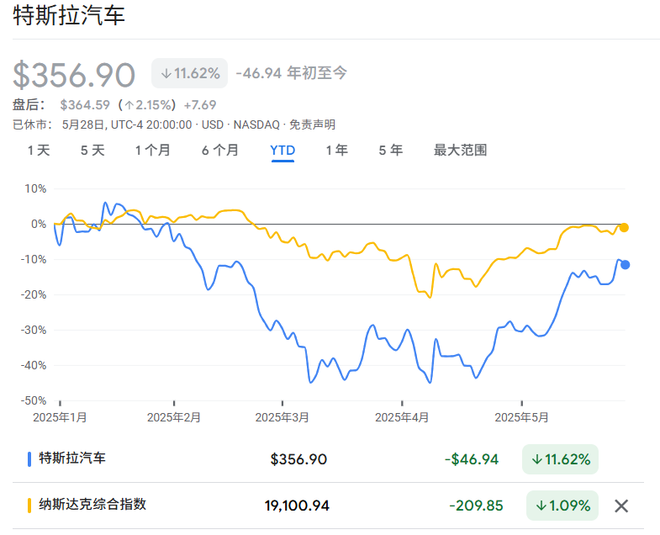The height and width of the screenshot is (535, 660).
Task: Click the blue swatch beside 特斯拉汽车 in the legend
Action: point(29,459)
